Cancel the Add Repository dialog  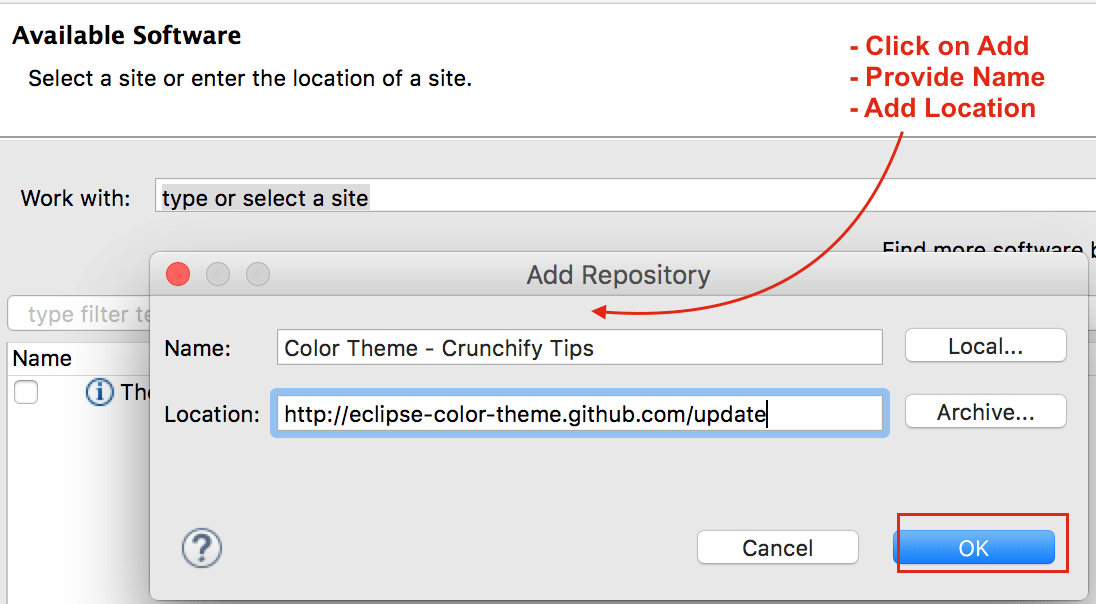point(777,547)
